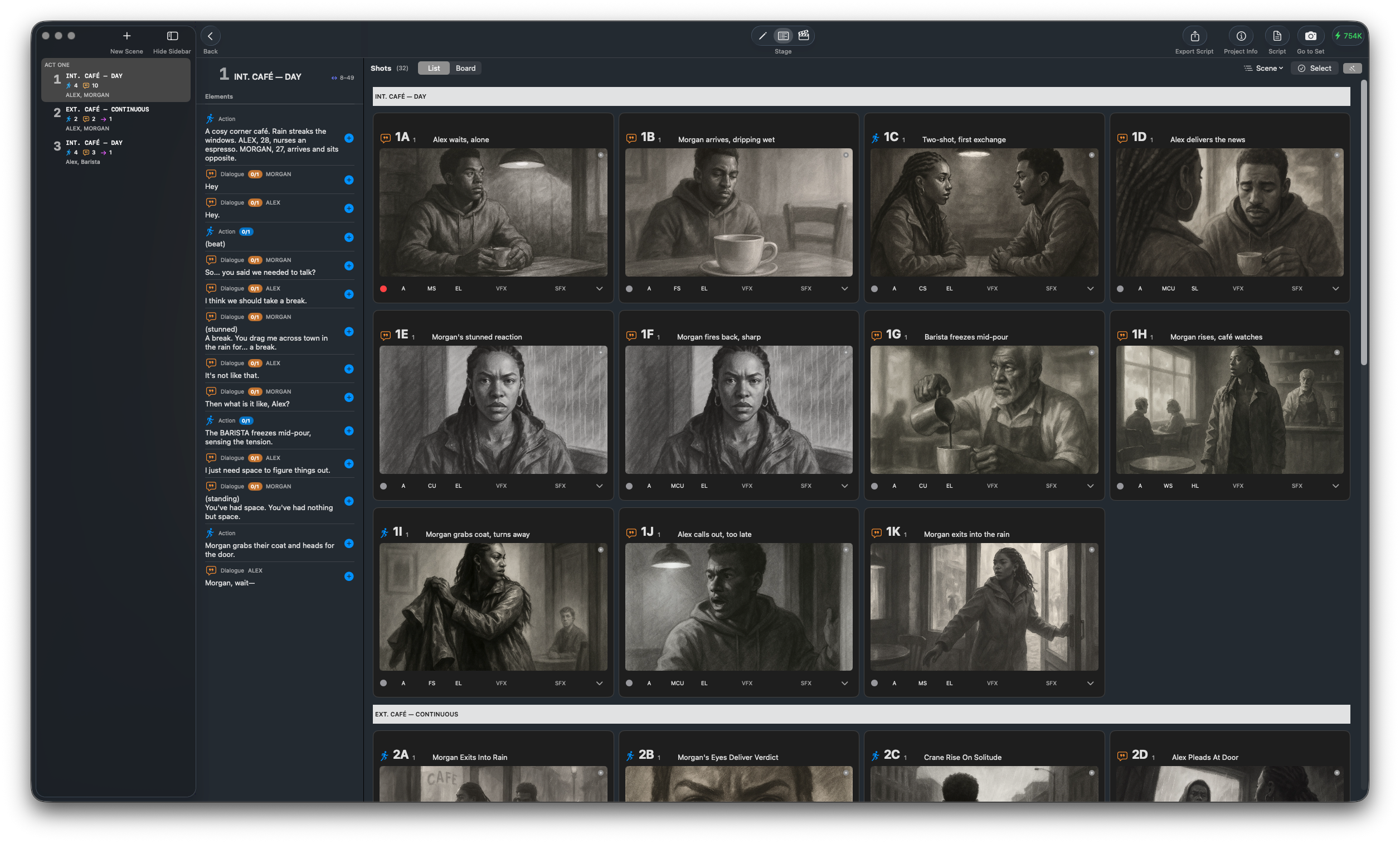Viewport: 1400px width, 843px height.
Task: Expand shot 1B details chevron
Action: (844, 289)
